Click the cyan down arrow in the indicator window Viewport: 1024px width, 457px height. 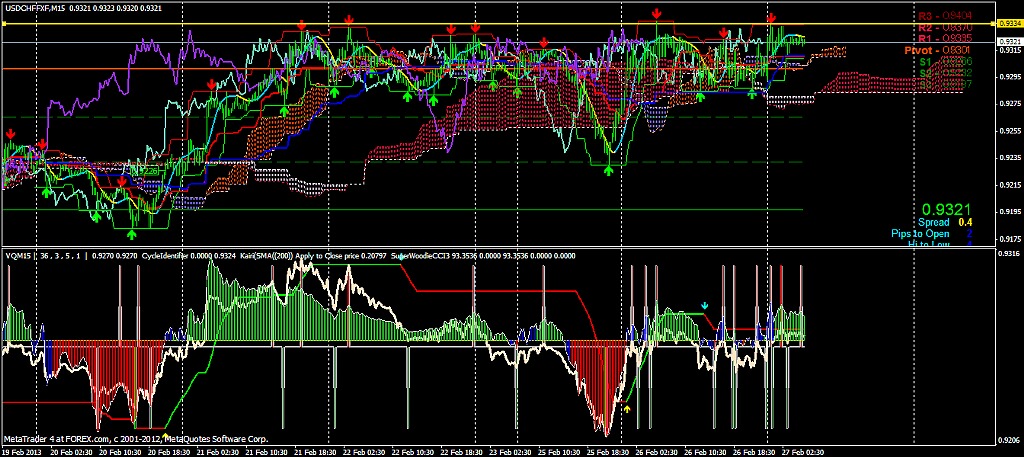click(704, 305)
